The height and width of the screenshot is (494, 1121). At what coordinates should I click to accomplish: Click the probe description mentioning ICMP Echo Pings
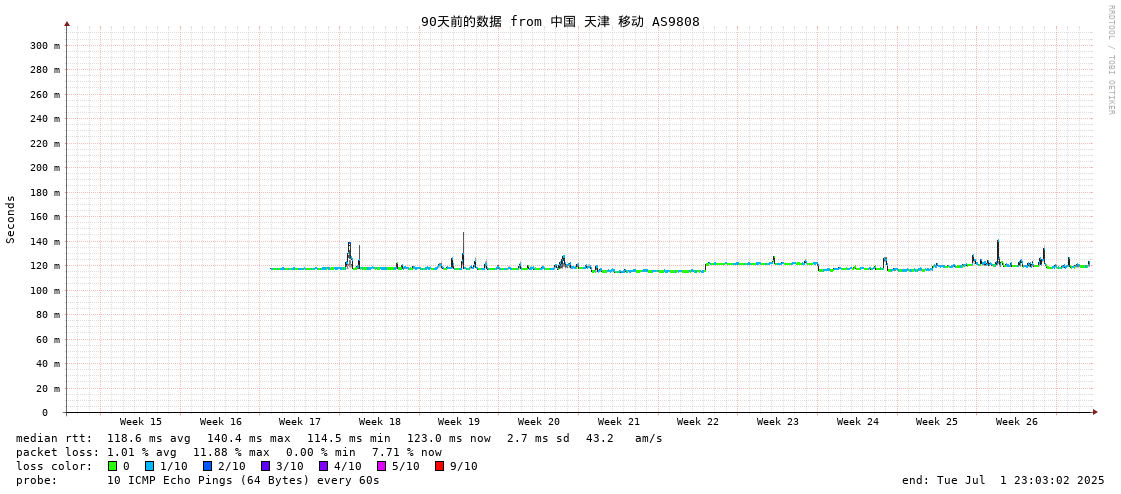tap(244, 480)
